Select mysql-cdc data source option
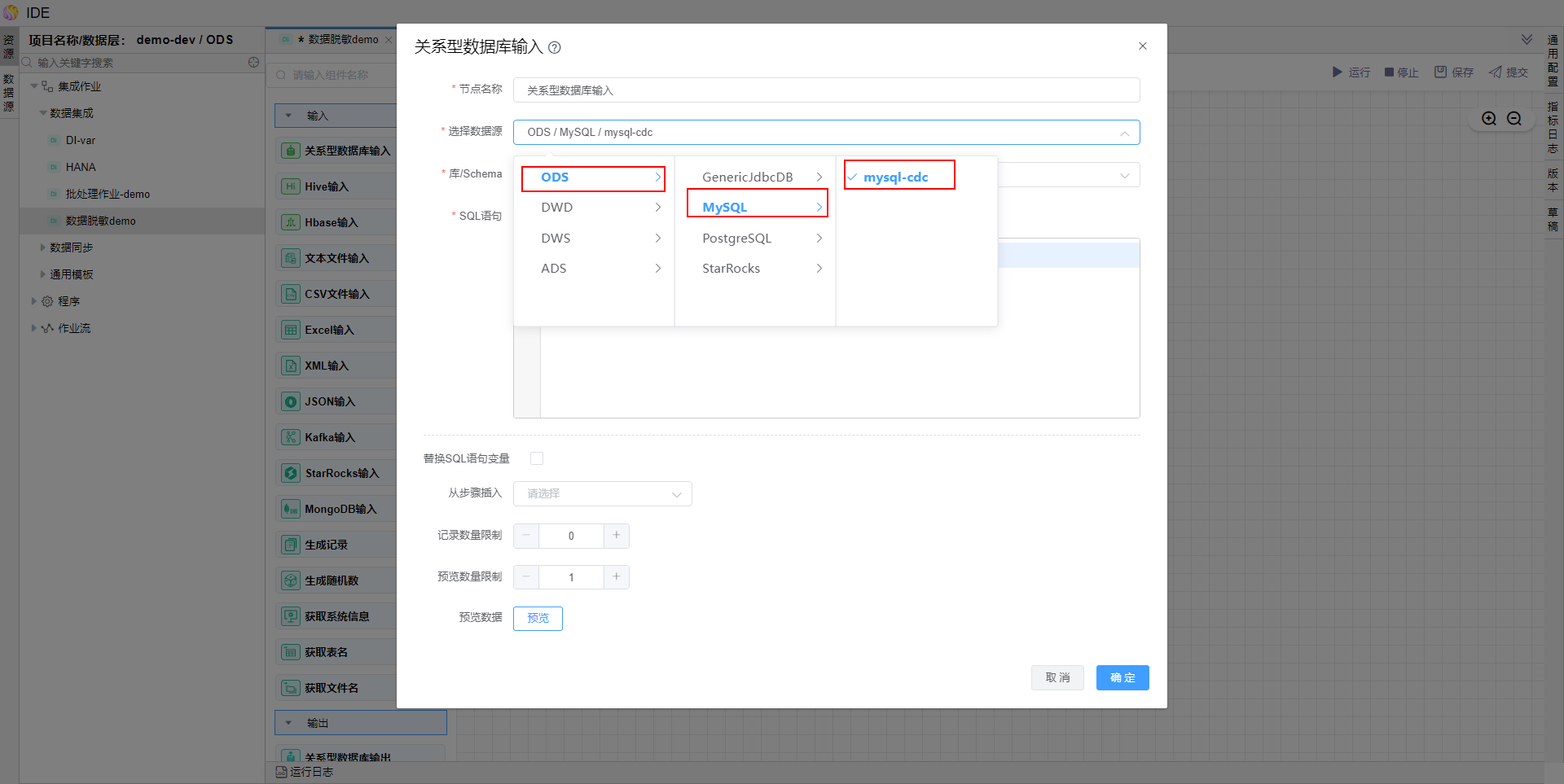 coord(895,177)
